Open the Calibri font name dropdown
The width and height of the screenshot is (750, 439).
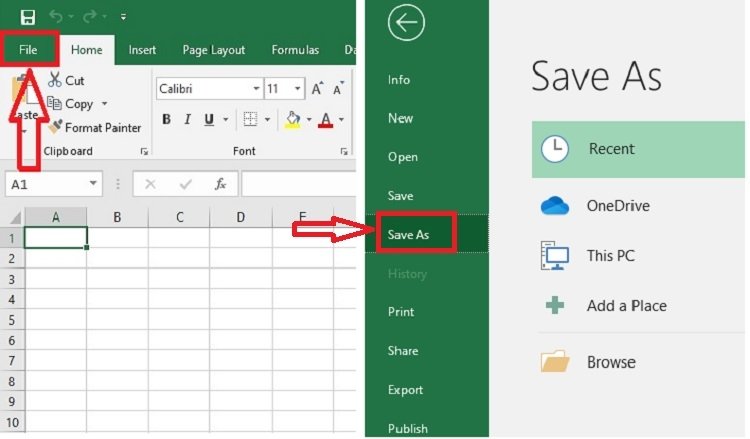pos(256,89)
